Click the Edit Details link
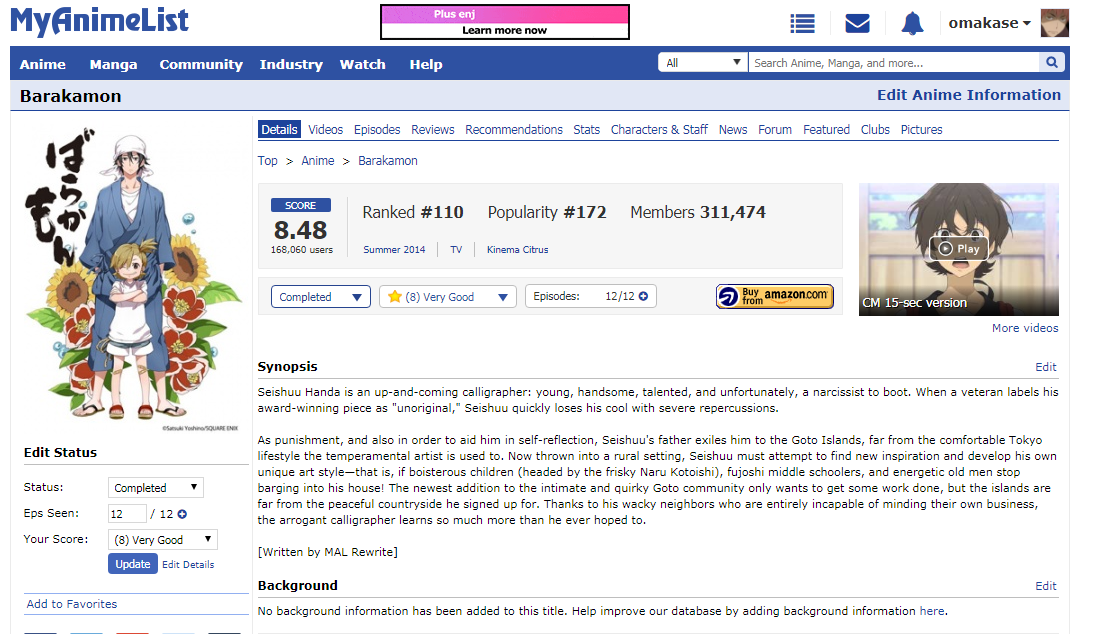This screenshot has width=1098, height=634. click(188, 565)
